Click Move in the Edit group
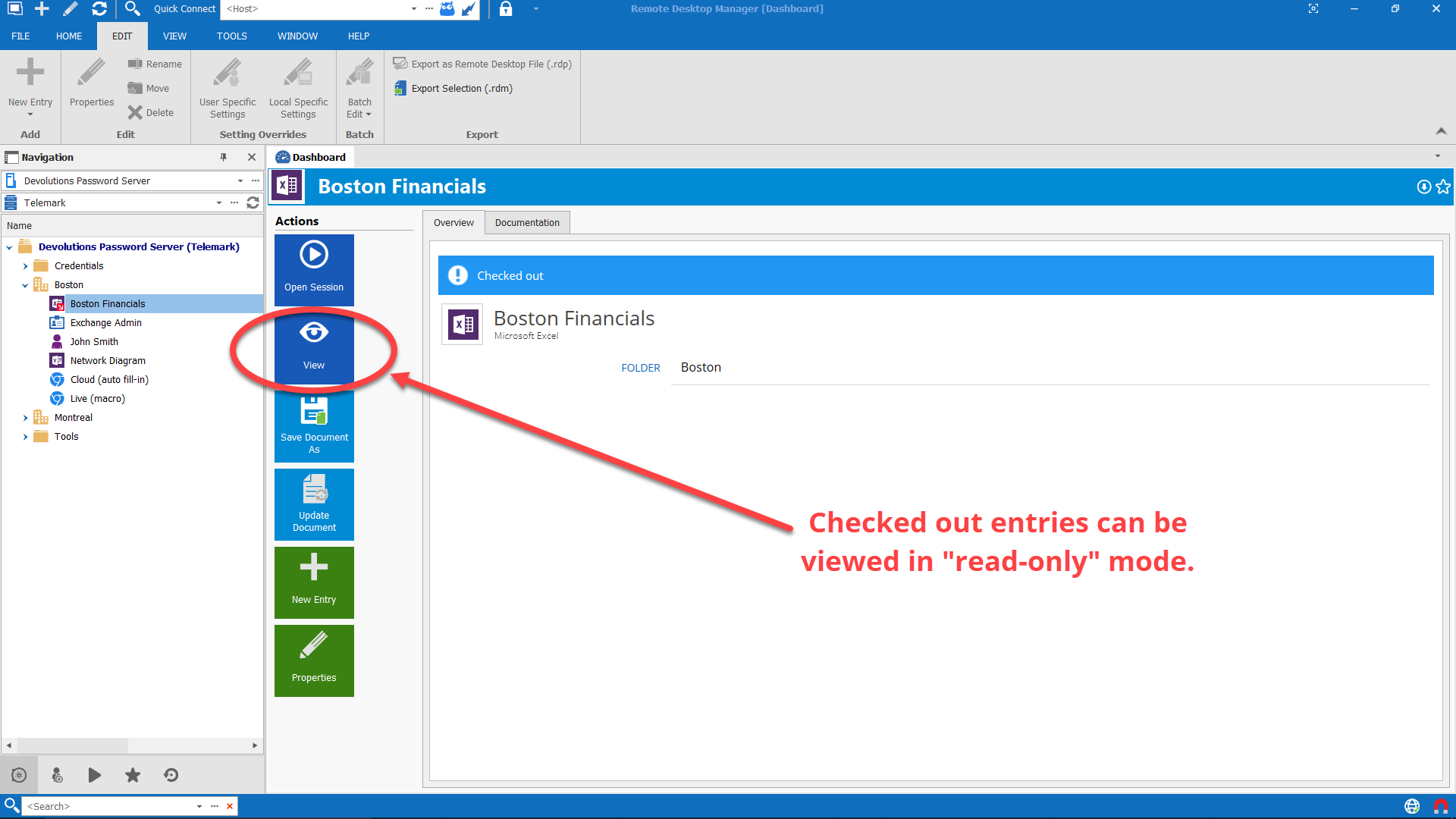The height and width of the screenshot is (819, 1456). pos(149,89)
